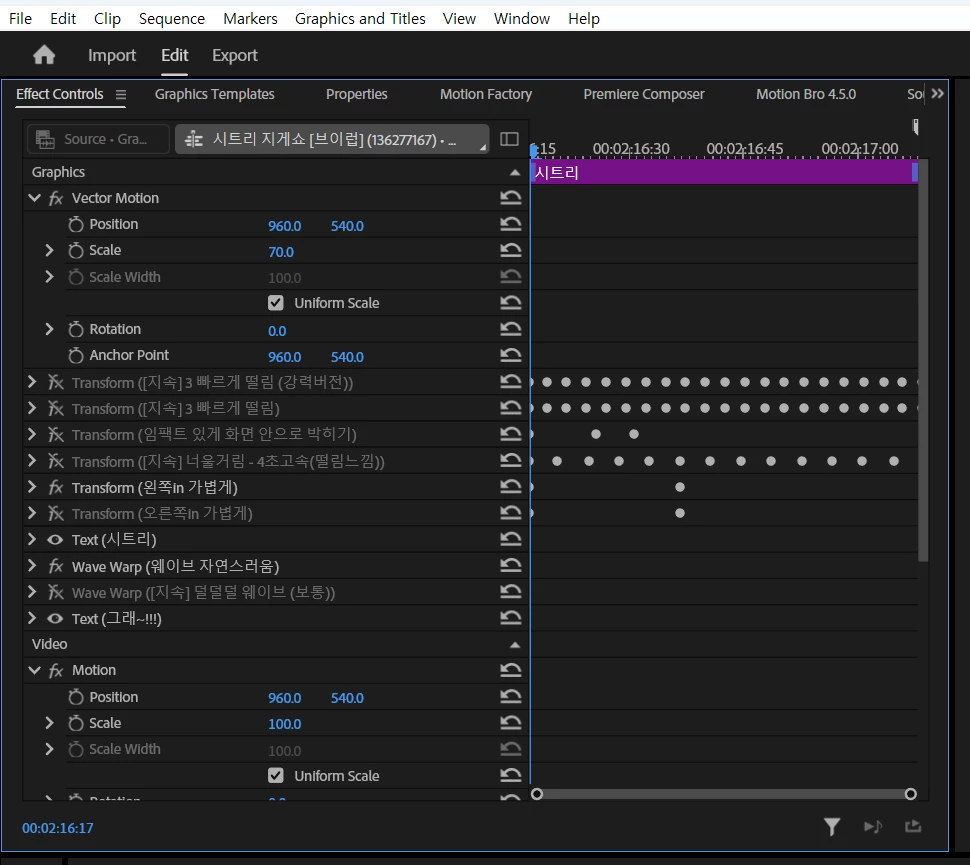Screen dimensions: 970x865
Task: Toggle animation stopwatch for Vector Motion Rotation
Action: click(x=75, y=329)
